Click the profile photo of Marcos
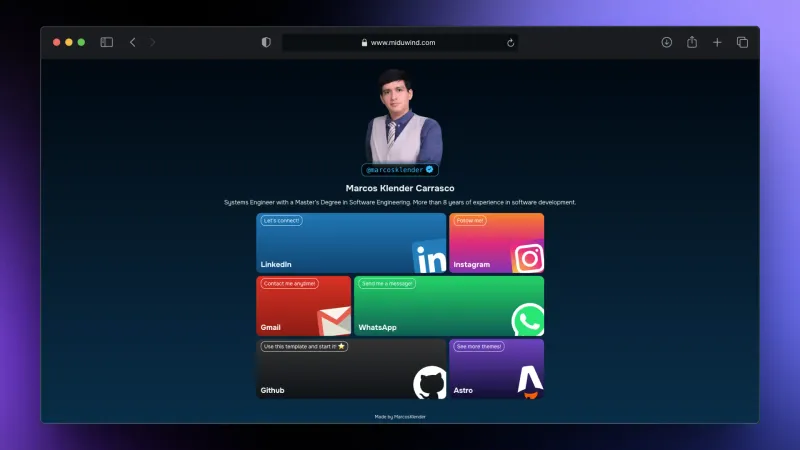The height and width of the screenshot is (450, 800). [x=399, y=115]
